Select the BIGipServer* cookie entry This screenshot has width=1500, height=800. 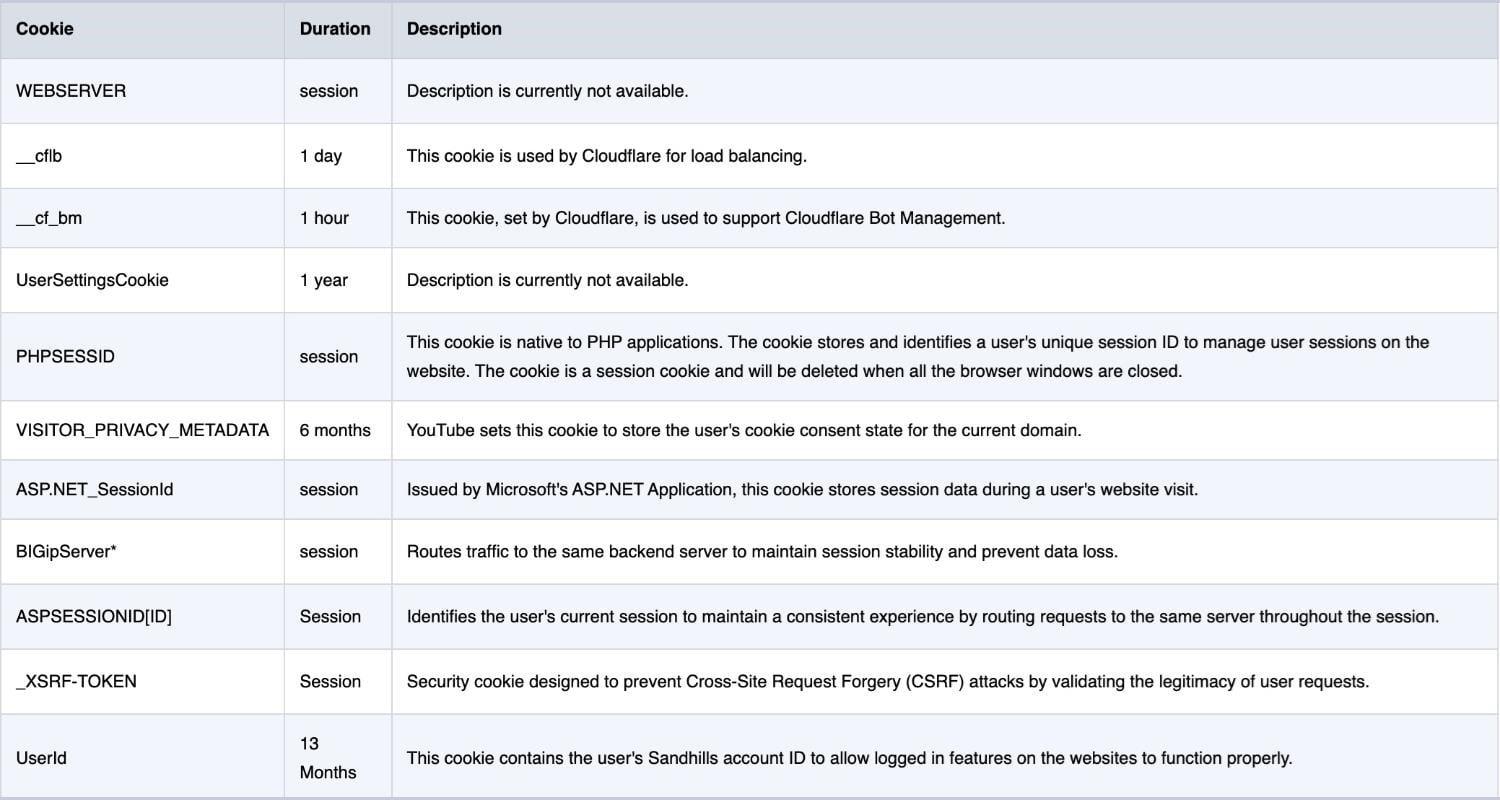[67, 551]
